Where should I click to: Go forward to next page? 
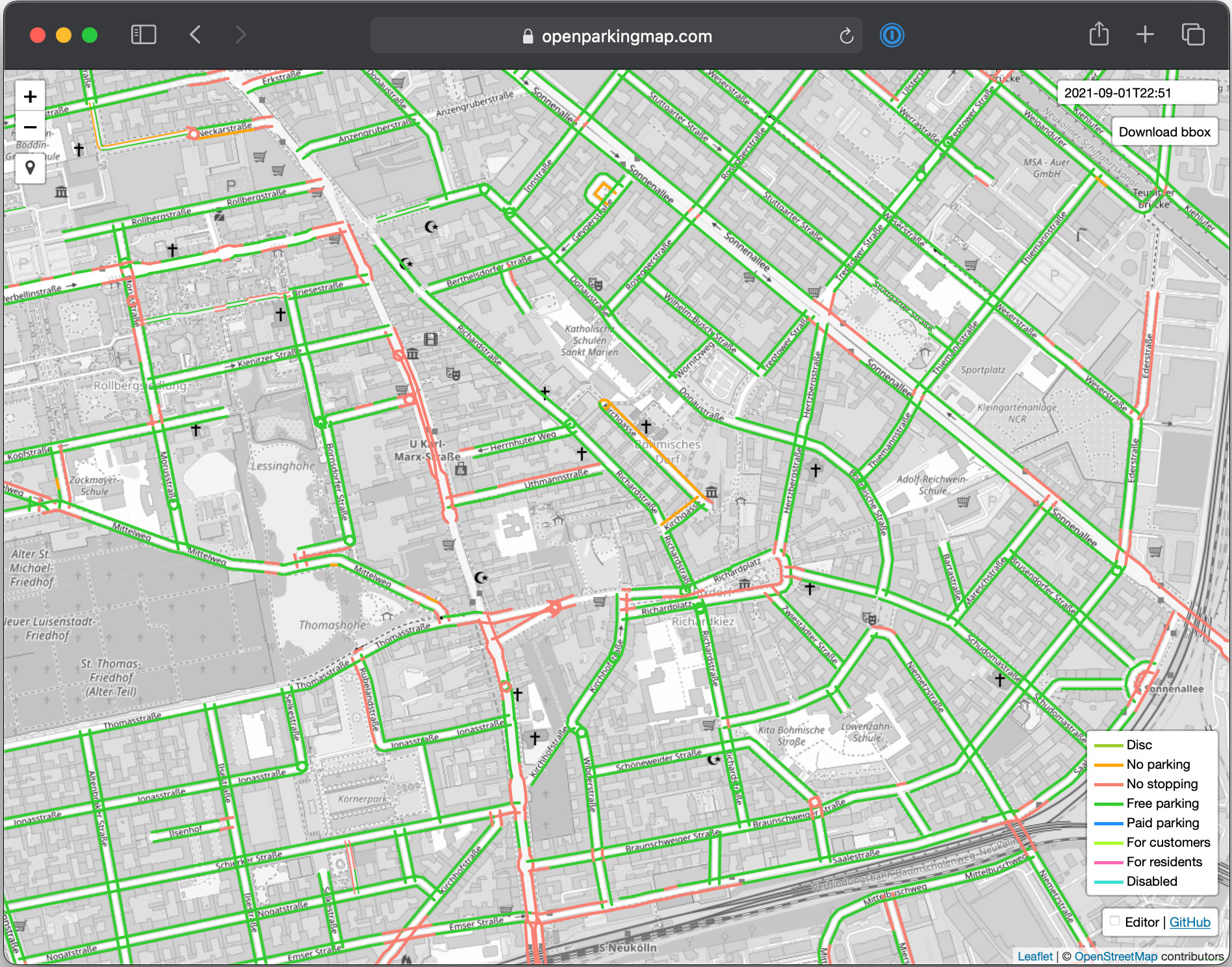pyautogui.click(x=240, y=34)
